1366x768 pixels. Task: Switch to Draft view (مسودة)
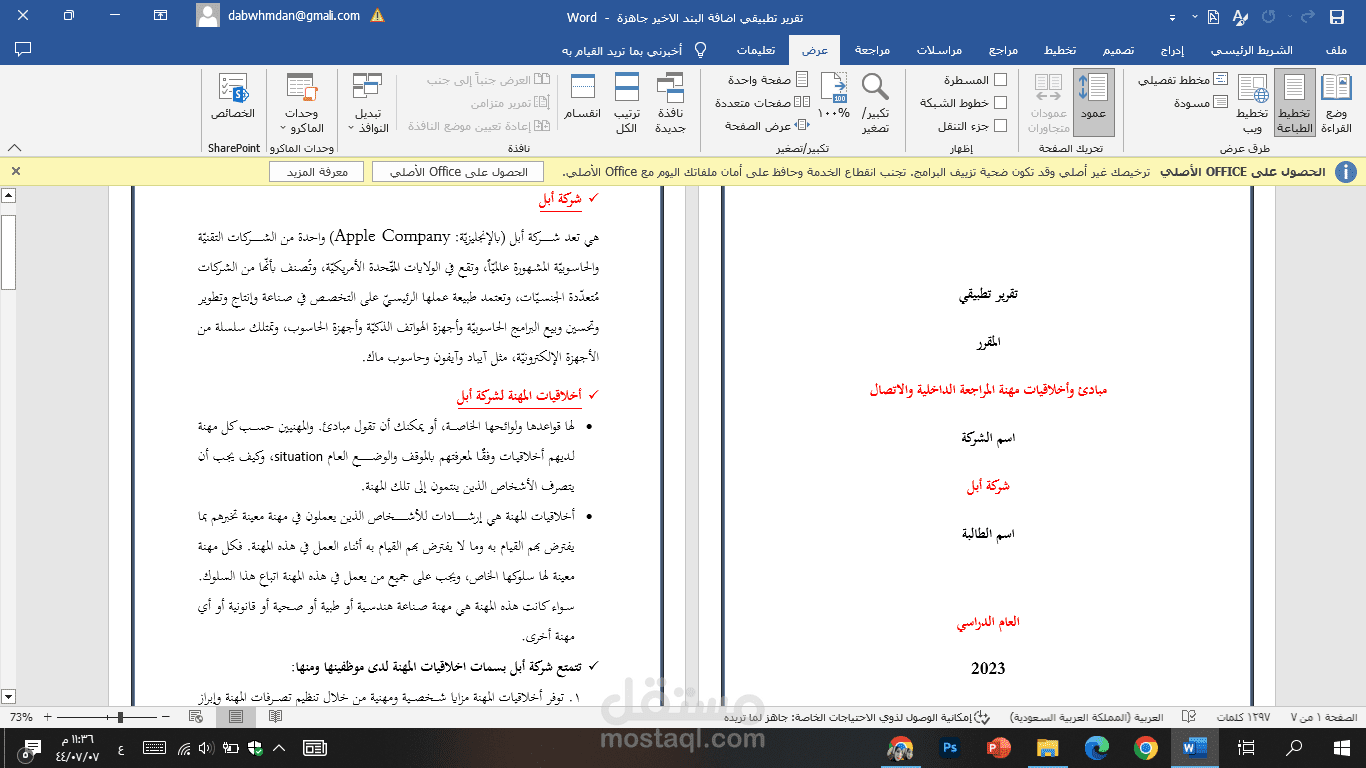coord(1200,103)
